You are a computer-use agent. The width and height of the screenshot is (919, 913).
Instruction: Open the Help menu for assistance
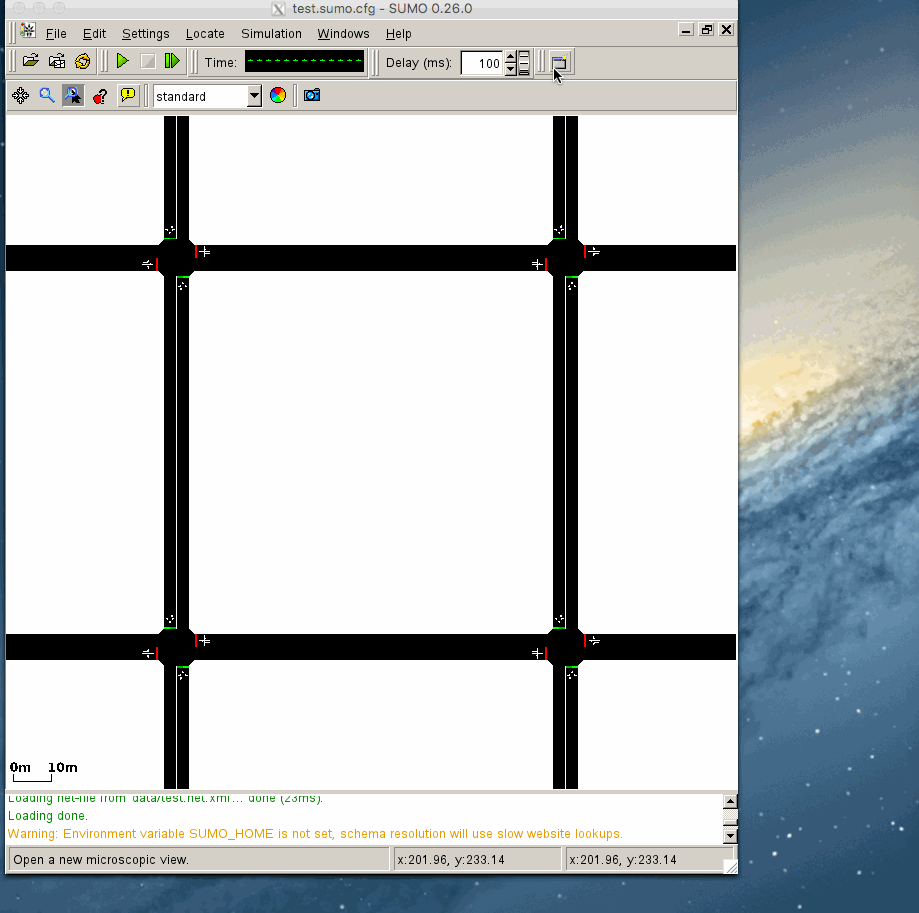point(398,33)
